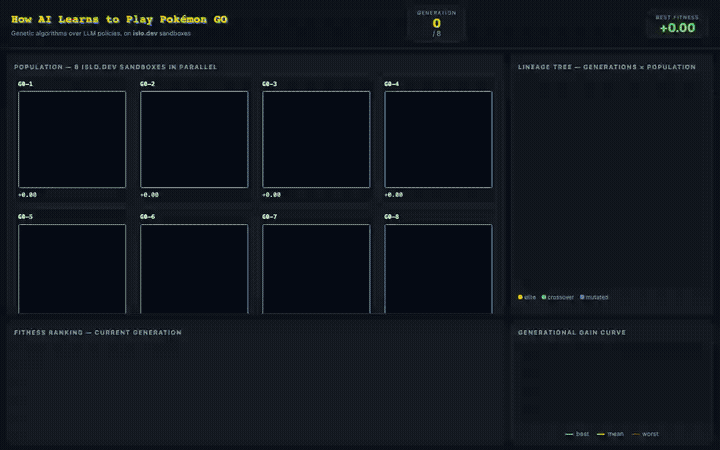This screenshot has width=720, height=450.
Task: Click the 'elite' legend text
Action: coord(530,297)
